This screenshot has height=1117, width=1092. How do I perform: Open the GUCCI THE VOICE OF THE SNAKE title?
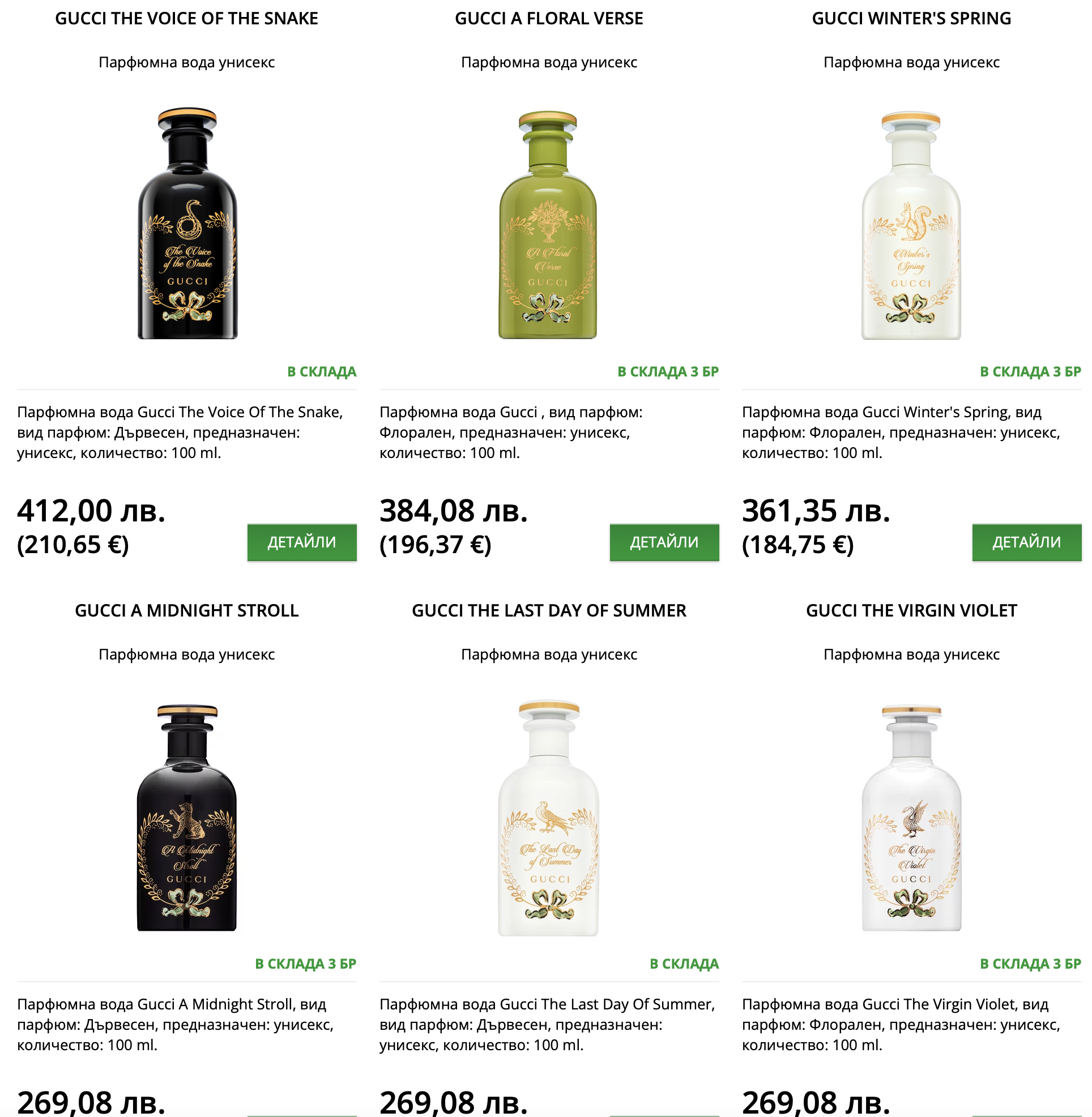pos(186,18)
